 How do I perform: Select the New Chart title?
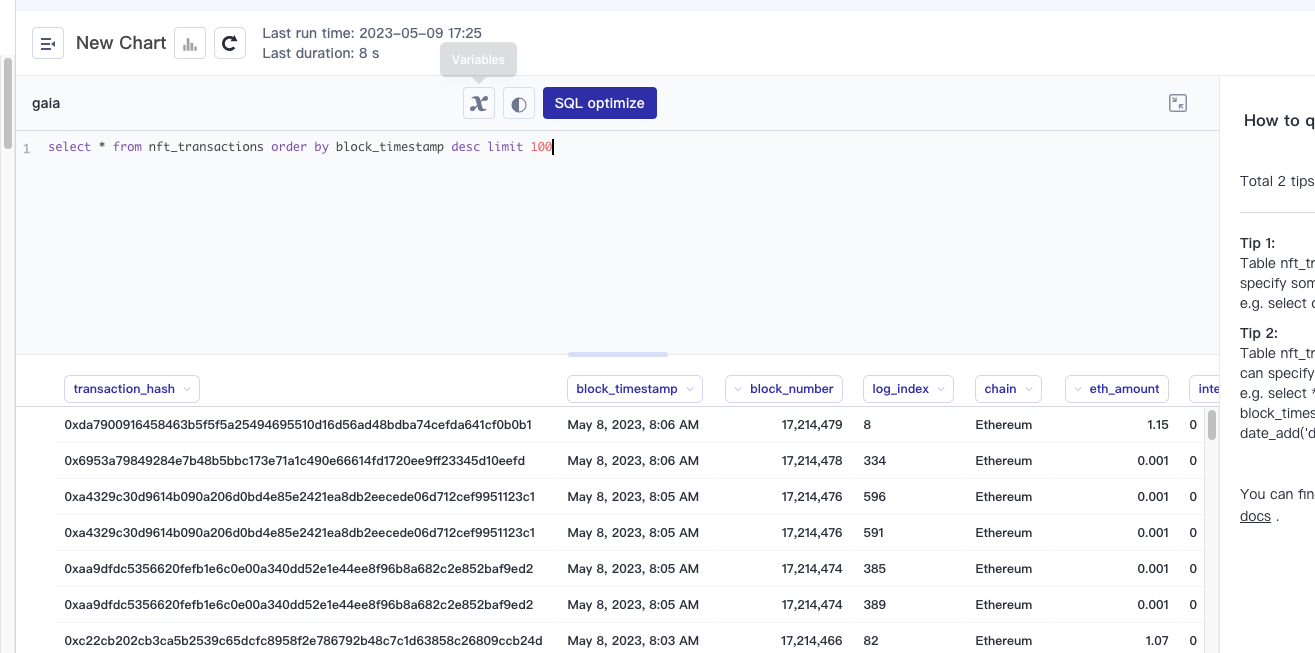[120, 42]
